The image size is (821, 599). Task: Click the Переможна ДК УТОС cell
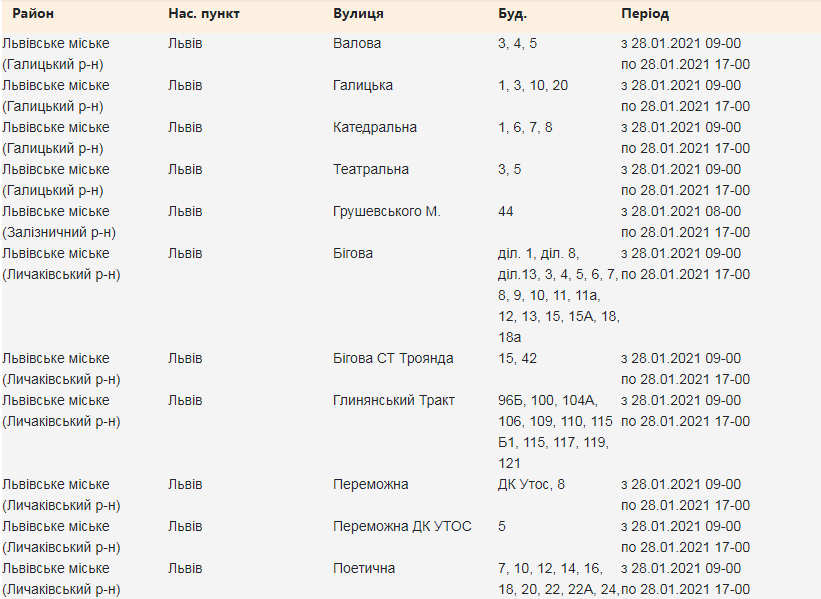402,526
